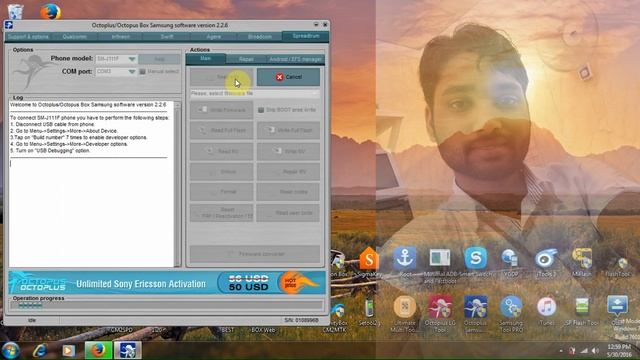Click the Read user code button
This screenshot has width=640, height=360.
coord(288,213)
